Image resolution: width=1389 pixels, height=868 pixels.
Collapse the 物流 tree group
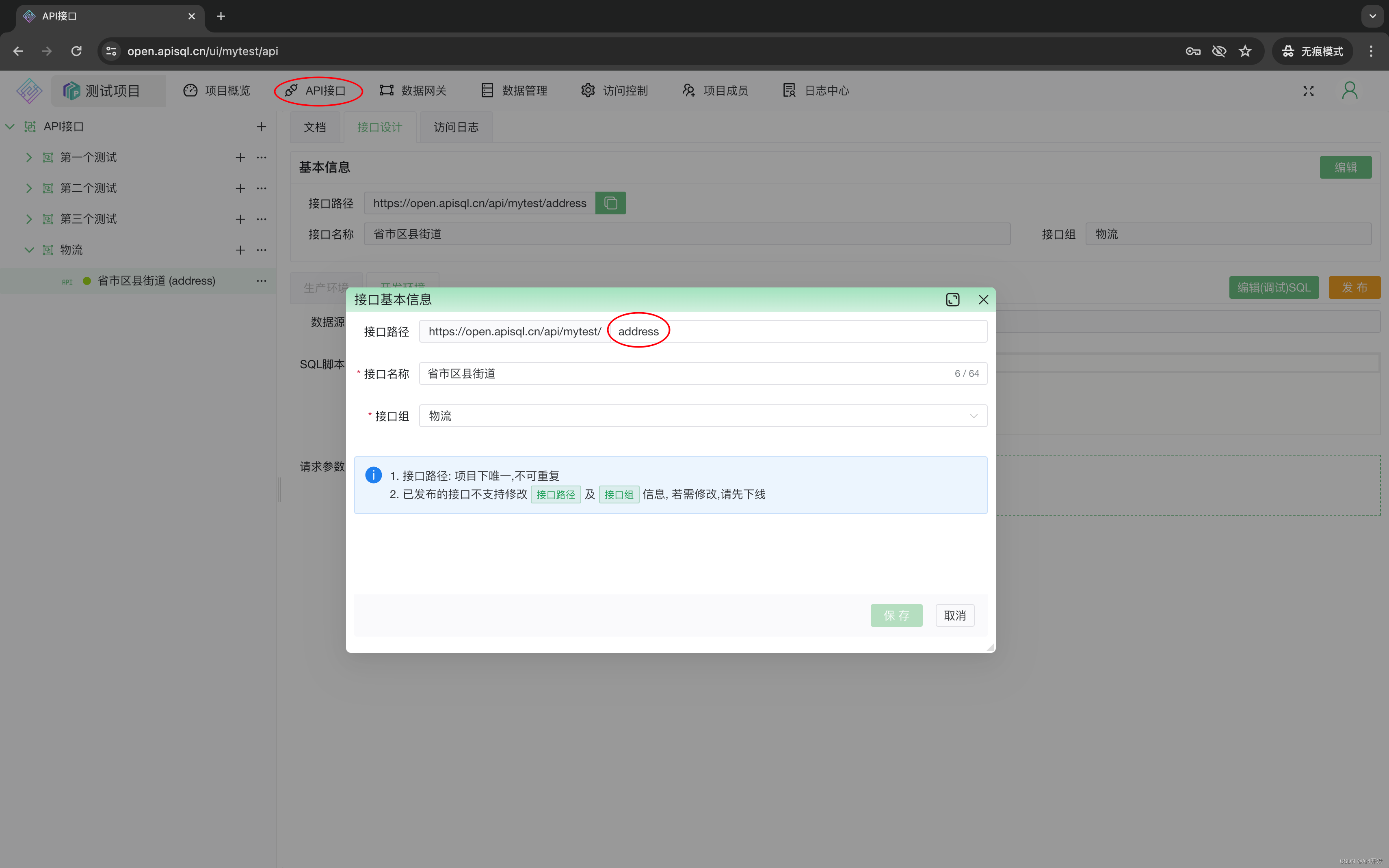[x=29, y=250]
